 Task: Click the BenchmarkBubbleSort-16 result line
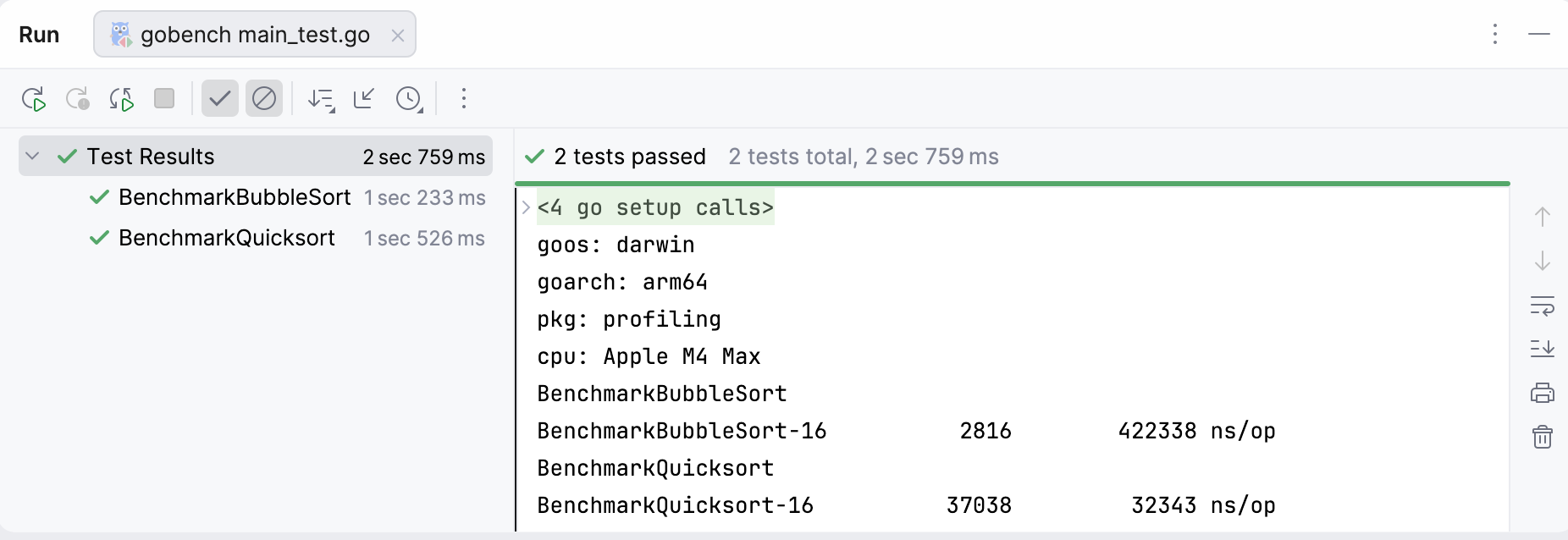click(906, 431)
